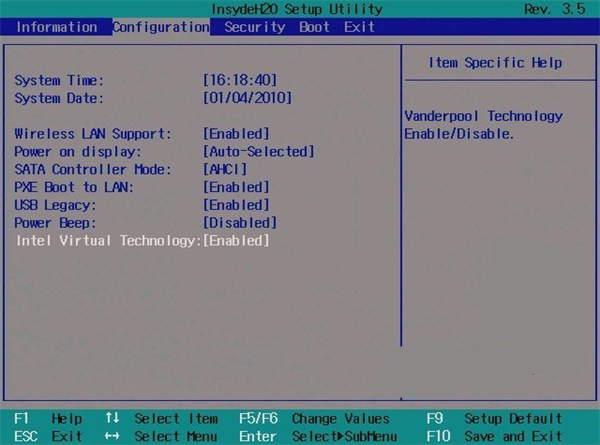Click the left-right arrow Select Menu icon
600x445 pixels.
[113, 436]
